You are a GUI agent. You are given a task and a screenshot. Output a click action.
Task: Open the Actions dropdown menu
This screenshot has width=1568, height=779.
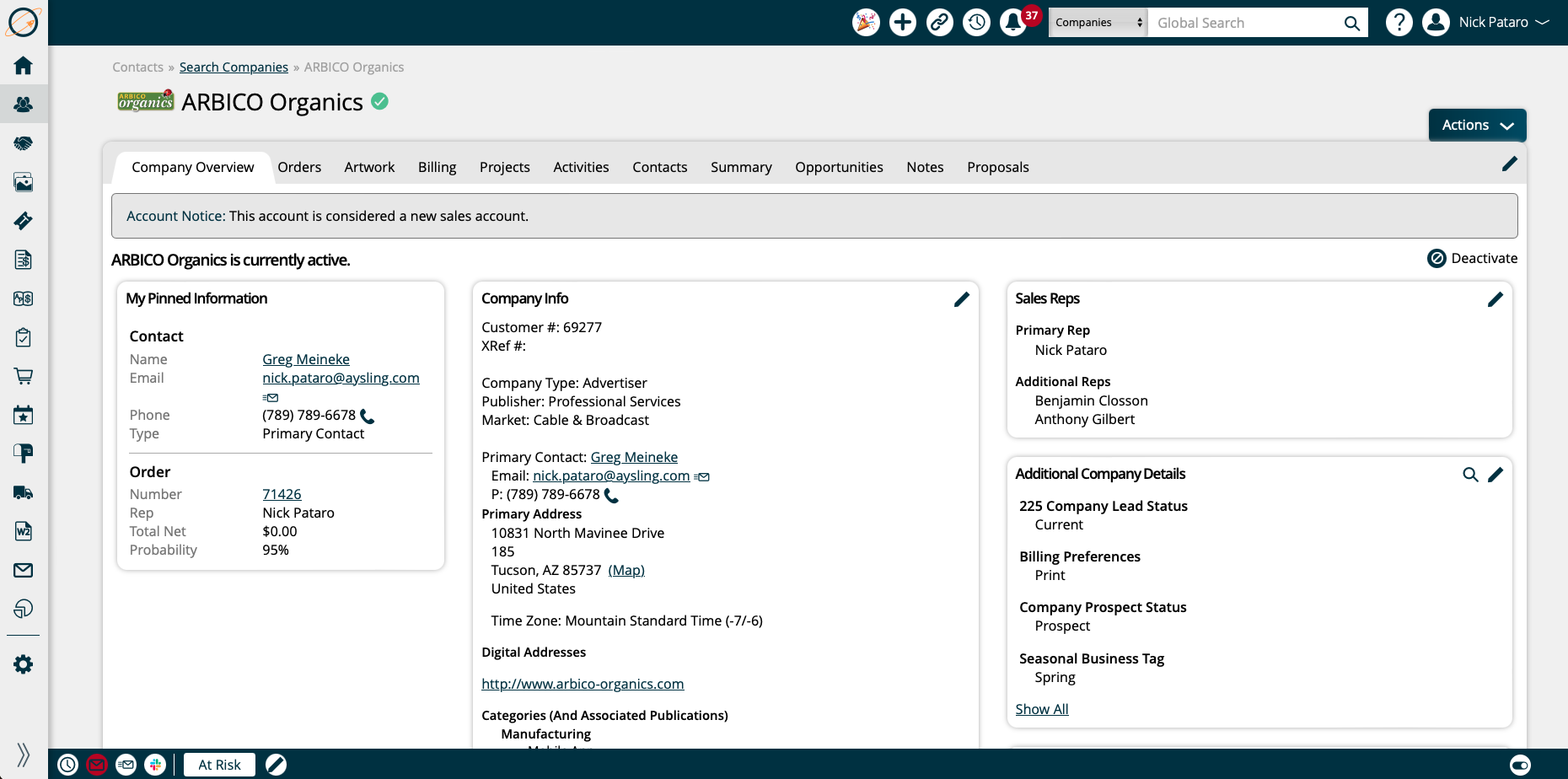point(1476,124)
